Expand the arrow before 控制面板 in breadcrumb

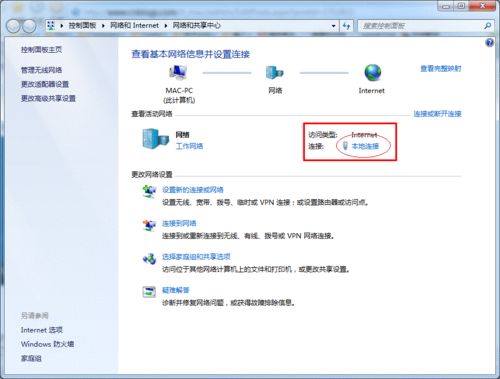[62, 26]
